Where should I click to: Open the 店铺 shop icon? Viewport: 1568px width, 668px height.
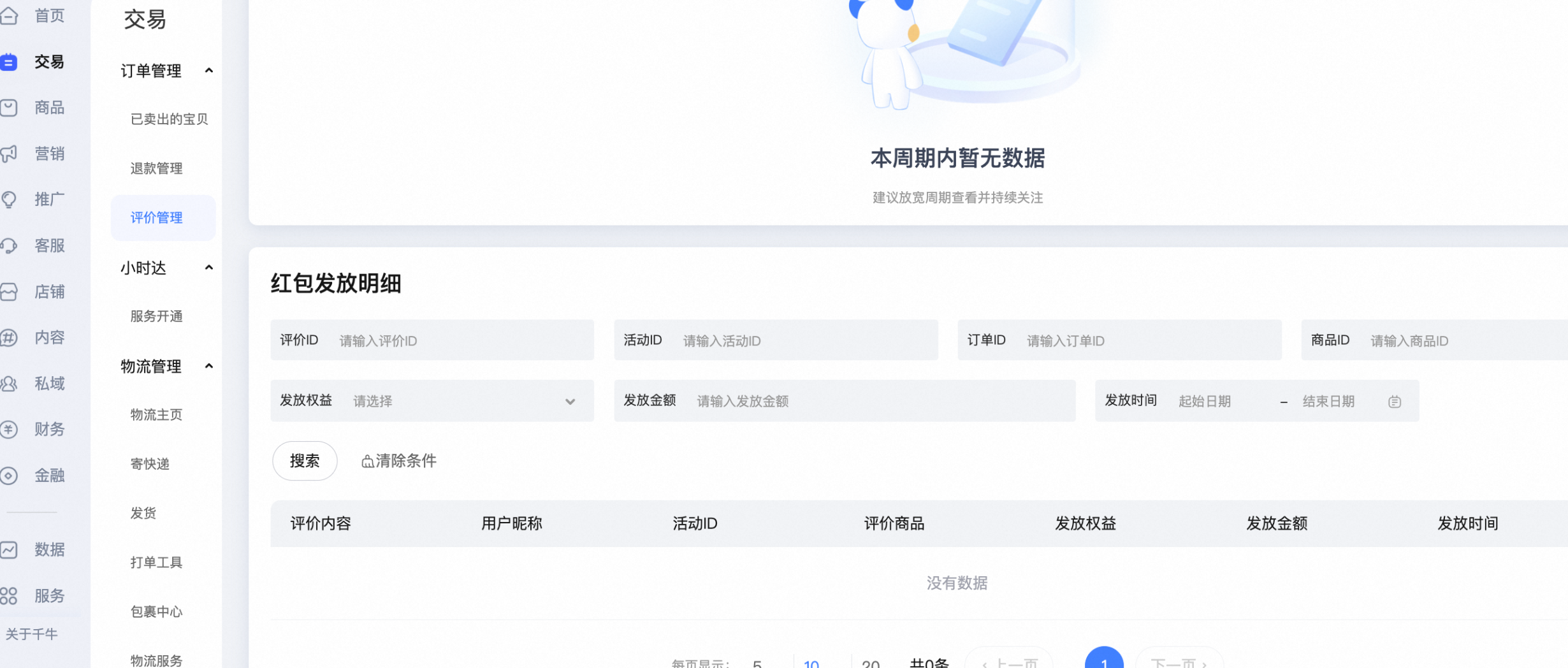9,292
